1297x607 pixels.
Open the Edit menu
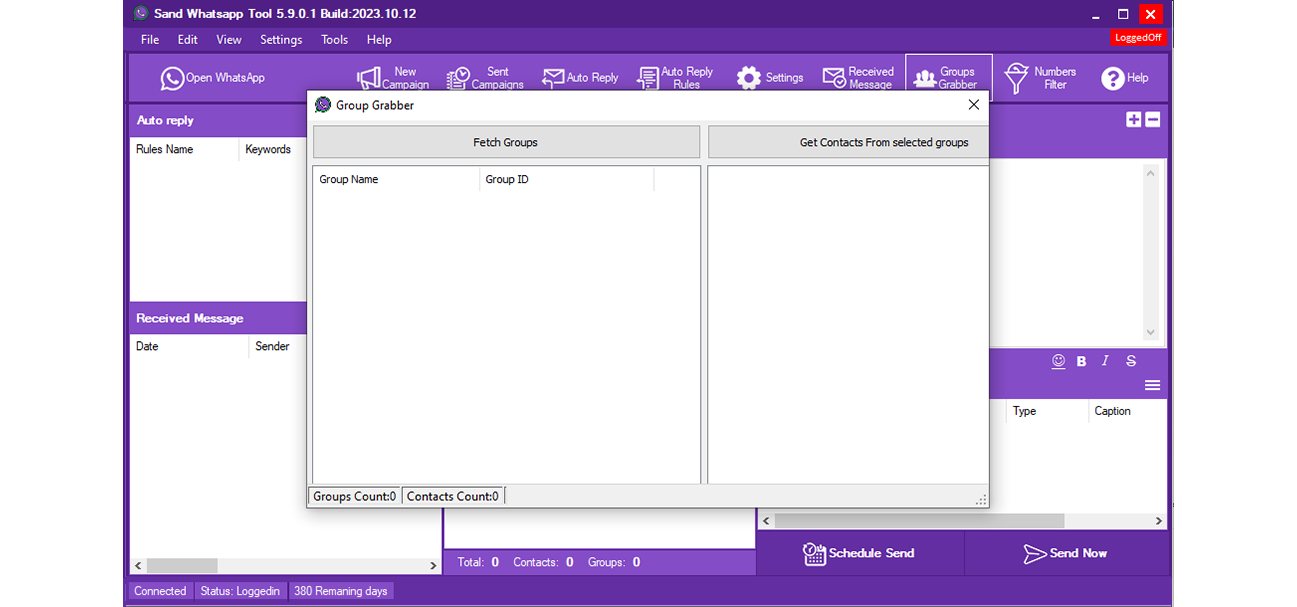pyautogui.click(x=187, y=40)
